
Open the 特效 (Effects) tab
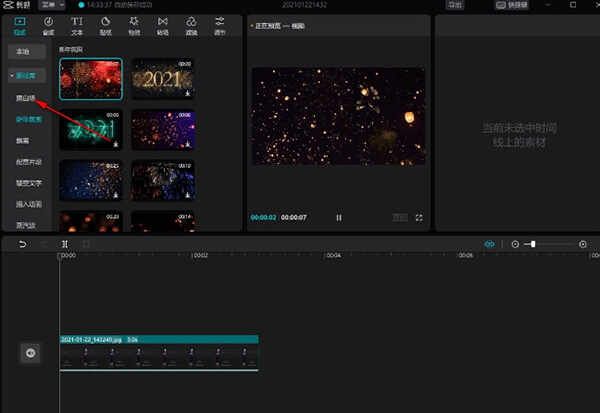(x=134, y=26)
